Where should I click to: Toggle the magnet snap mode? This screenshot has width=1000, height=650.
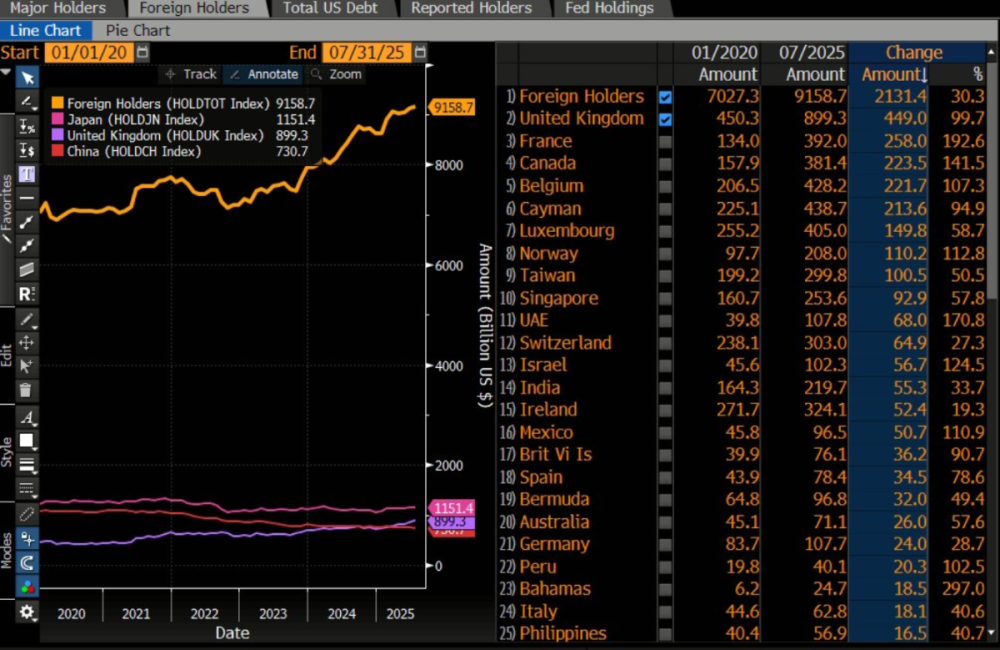click(27, 562)
